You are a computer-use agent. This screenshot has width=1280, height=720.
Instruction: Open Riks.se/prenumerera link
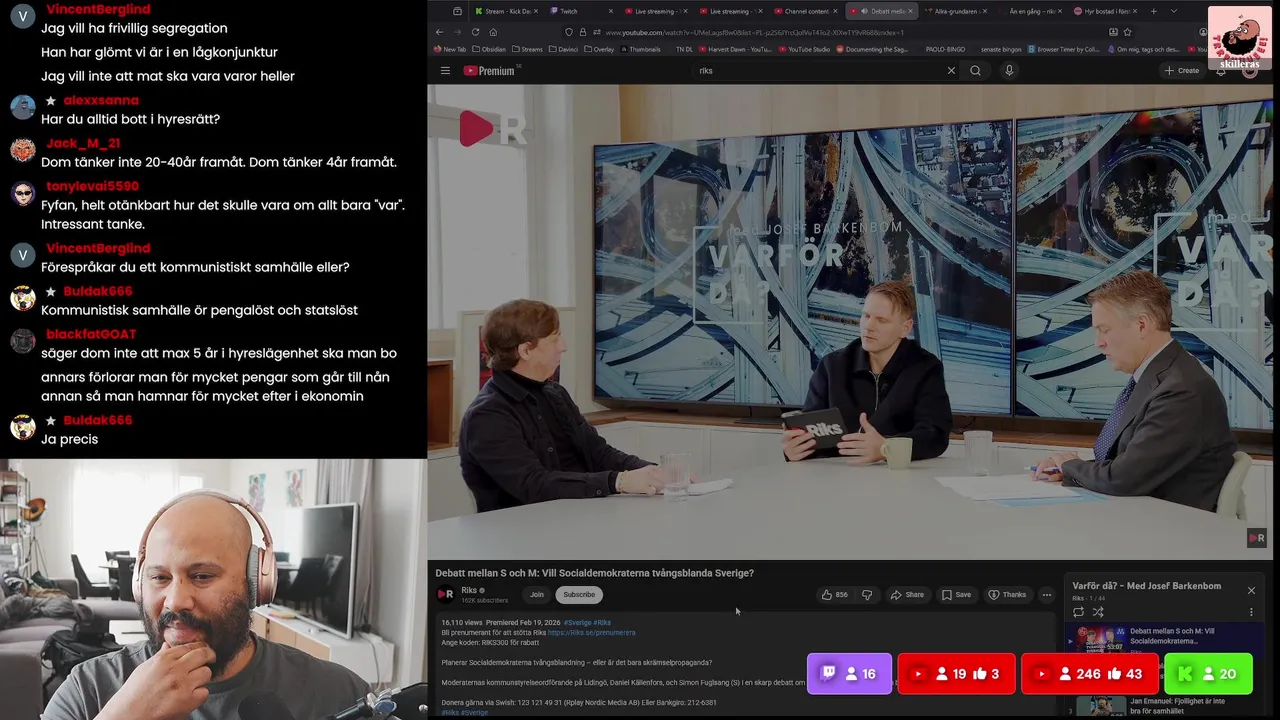click(591, 633)
